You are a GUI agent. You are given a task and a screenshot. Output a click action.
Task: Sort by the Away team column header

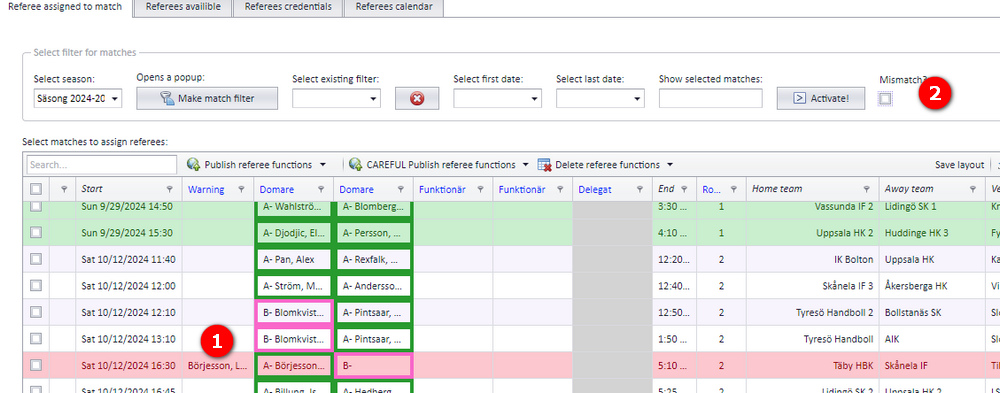(x=909, y=189)
